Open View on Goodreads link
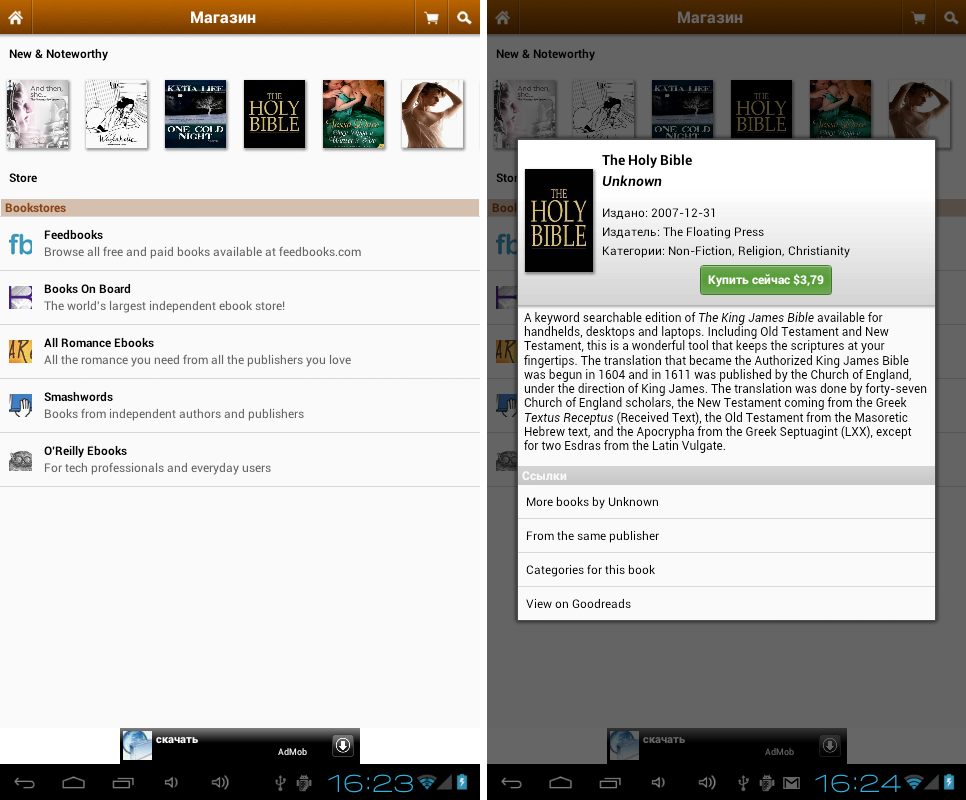 (x=726, y=604)
